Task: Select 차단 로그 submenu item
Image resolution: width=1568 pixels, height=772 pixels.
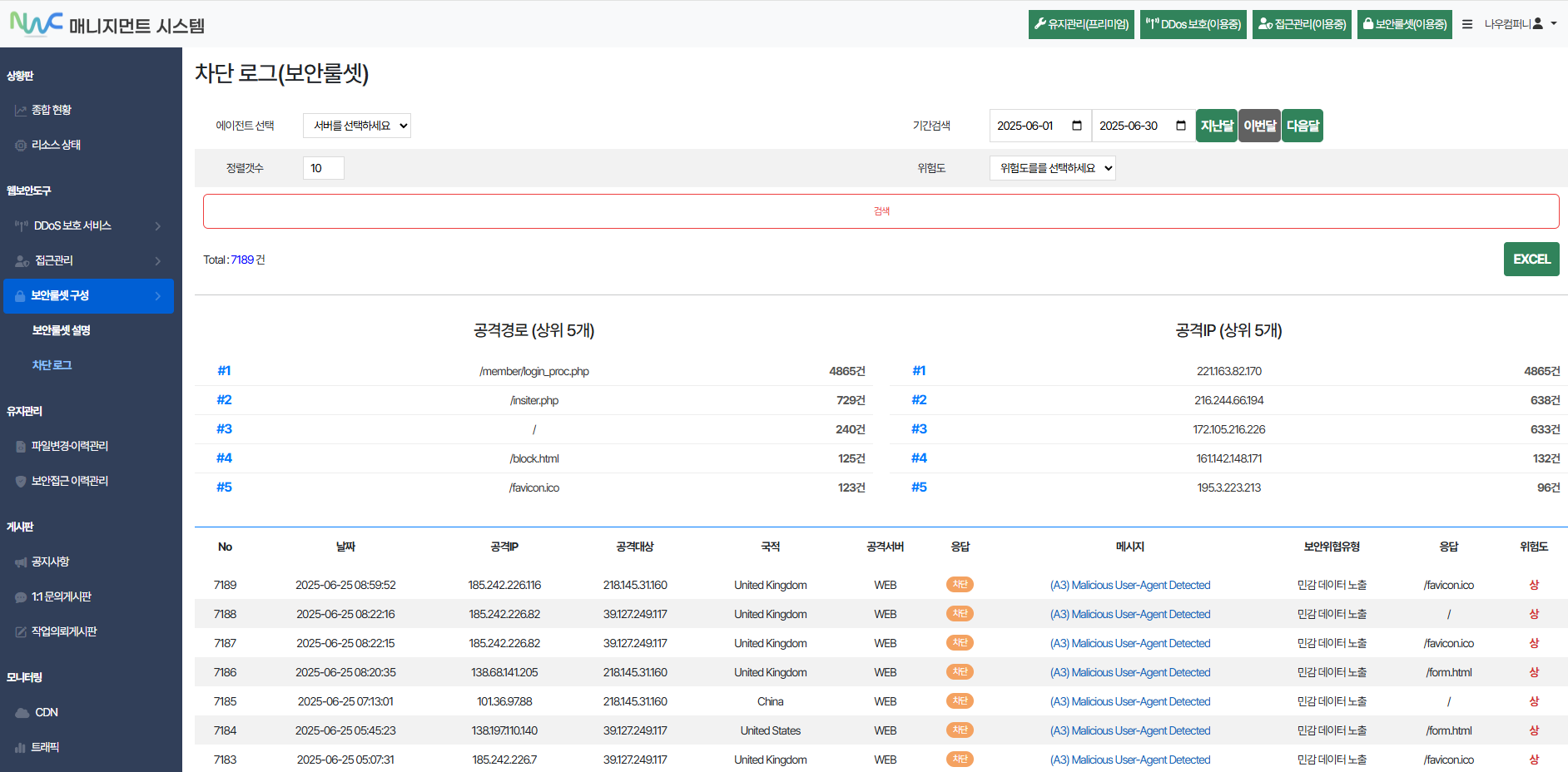Action: 52,365
